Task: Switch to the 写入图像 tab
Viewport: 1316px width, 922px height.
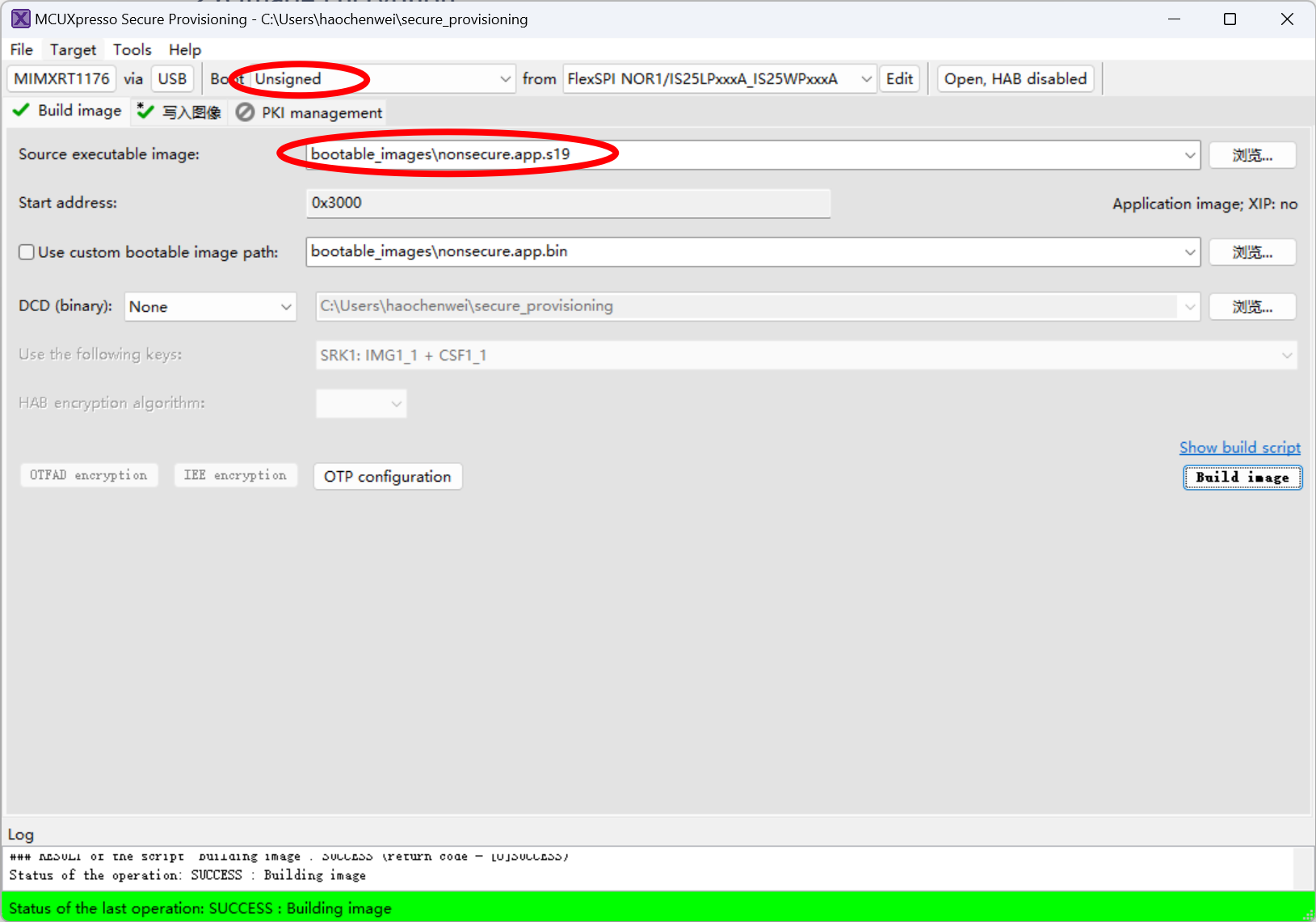Action: pyautogui.click(x=179, y=112)
